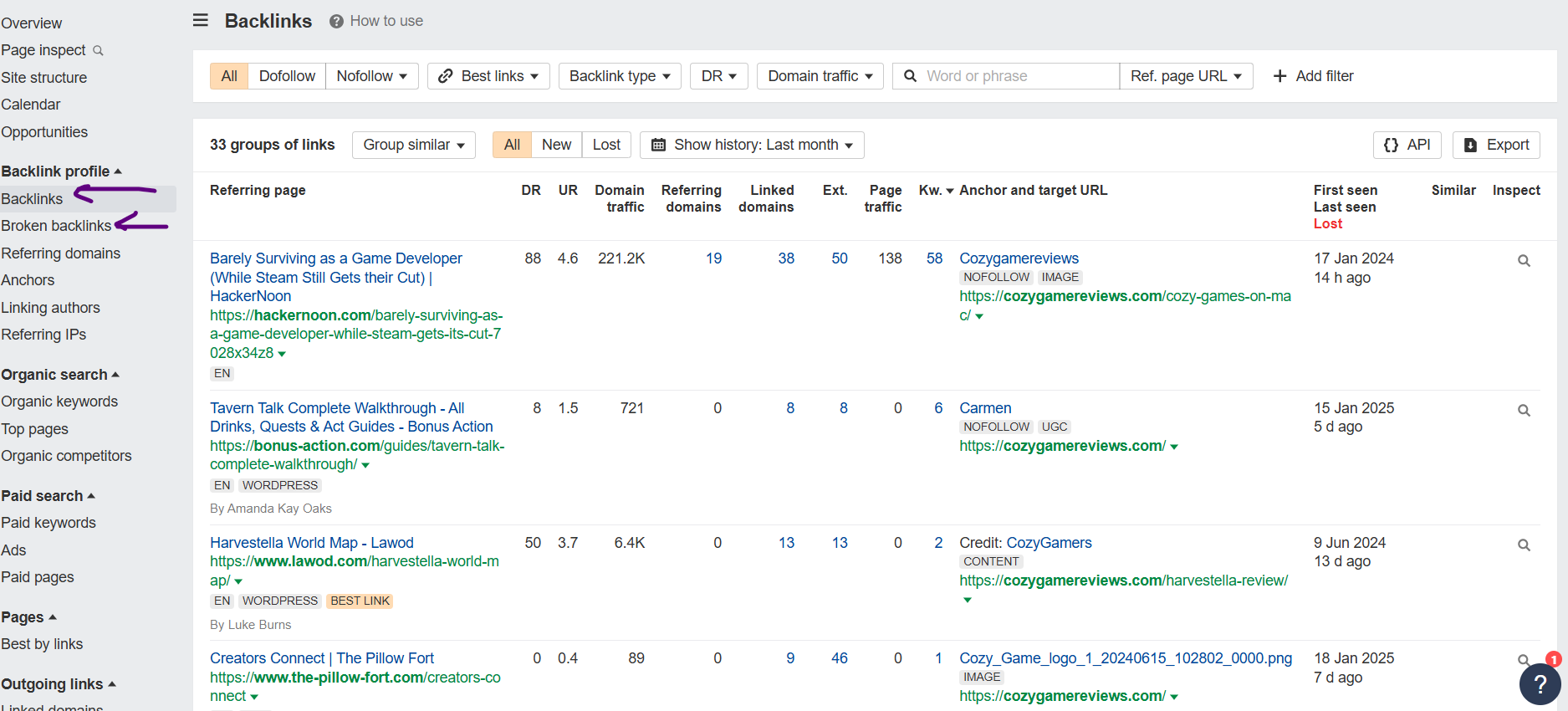Image resolution: width=1568 pixels, height=711 pixels.
Task: Open the help chat bubble
Action: pos(1540,684)
